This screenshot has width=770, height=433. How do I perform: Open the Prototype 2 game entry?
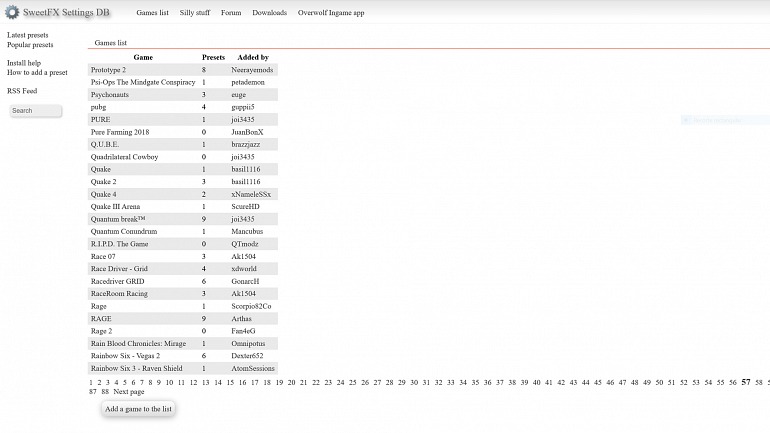point(108,70)
